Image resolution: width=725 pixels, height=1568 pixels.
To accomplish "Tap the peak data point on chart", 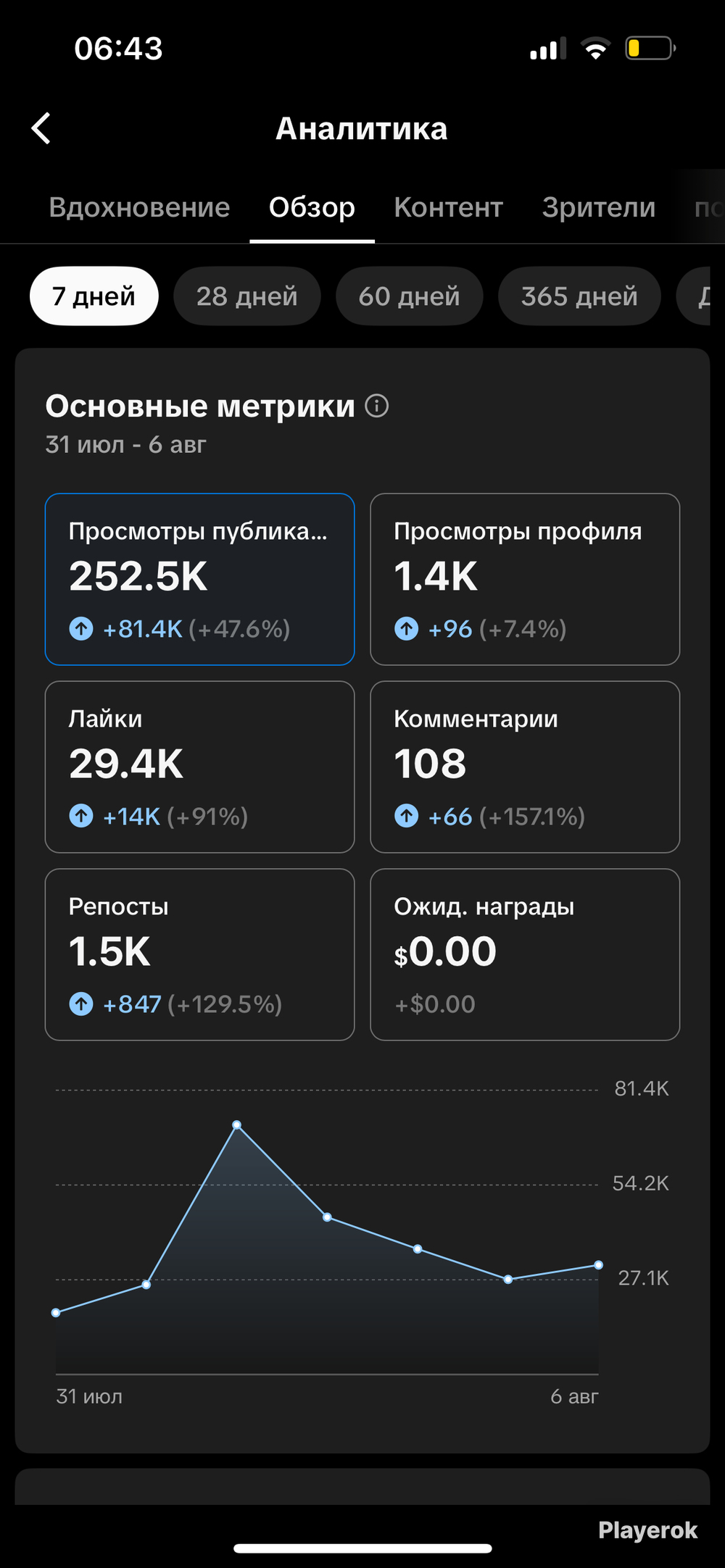I will 237,1125.
